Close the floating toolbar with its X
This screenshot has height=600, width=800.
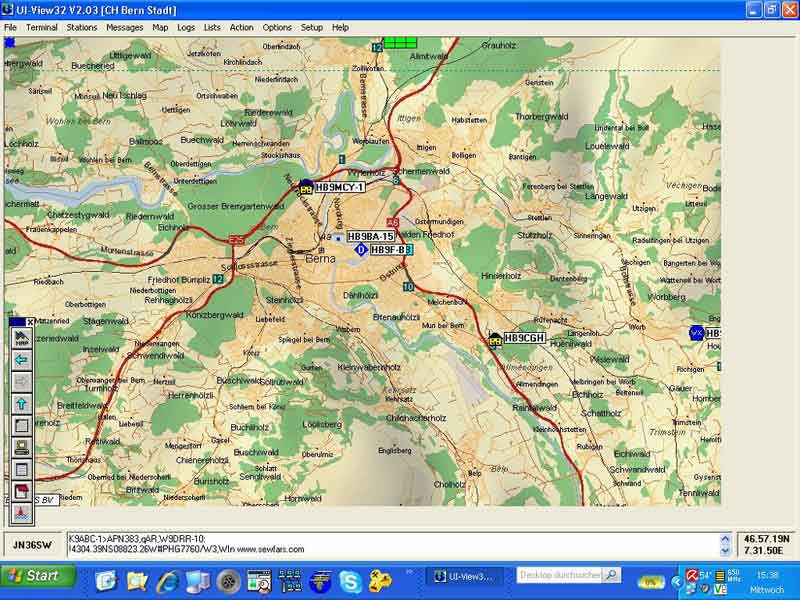coord(30,322)
